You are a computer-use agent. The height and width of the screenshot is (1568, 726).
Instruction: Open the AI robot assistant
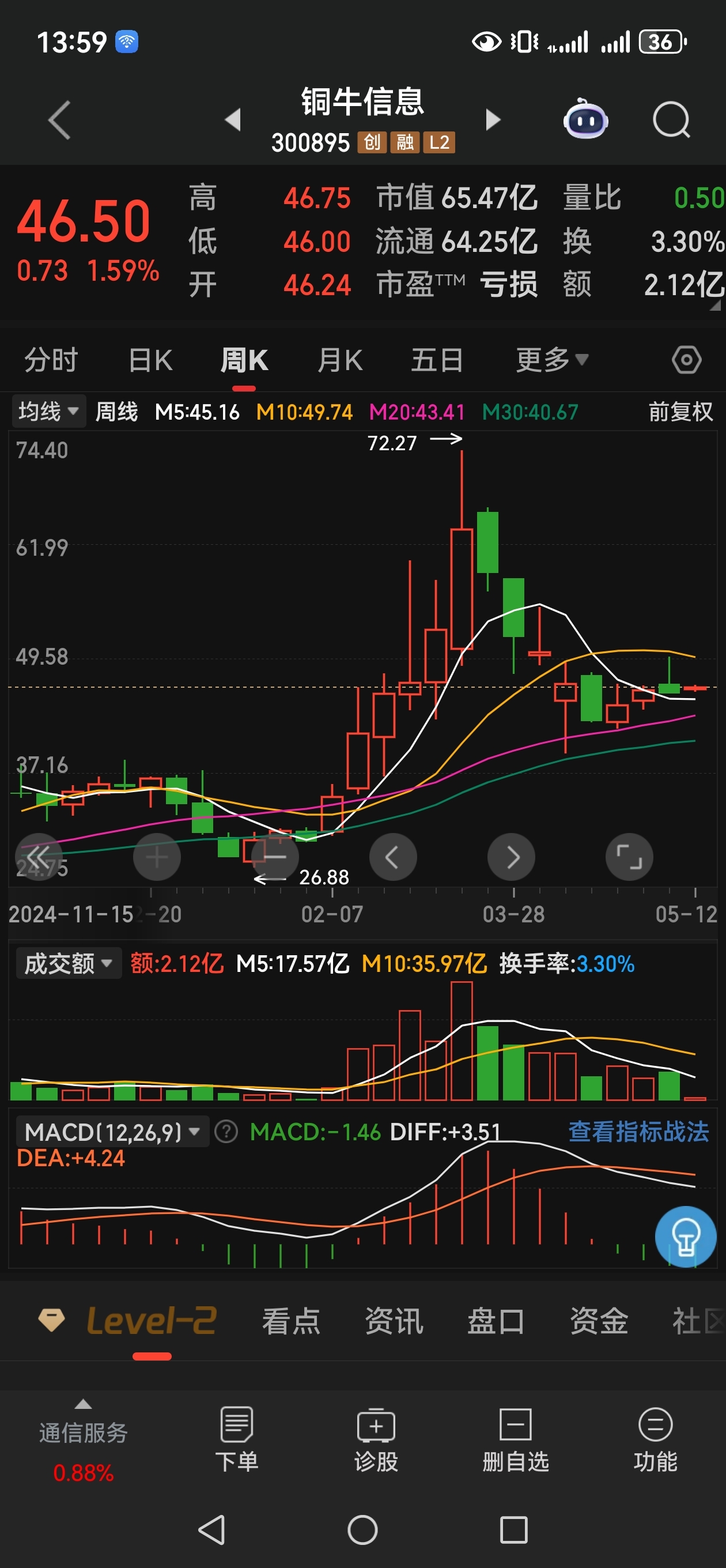[x=585, y=119]
